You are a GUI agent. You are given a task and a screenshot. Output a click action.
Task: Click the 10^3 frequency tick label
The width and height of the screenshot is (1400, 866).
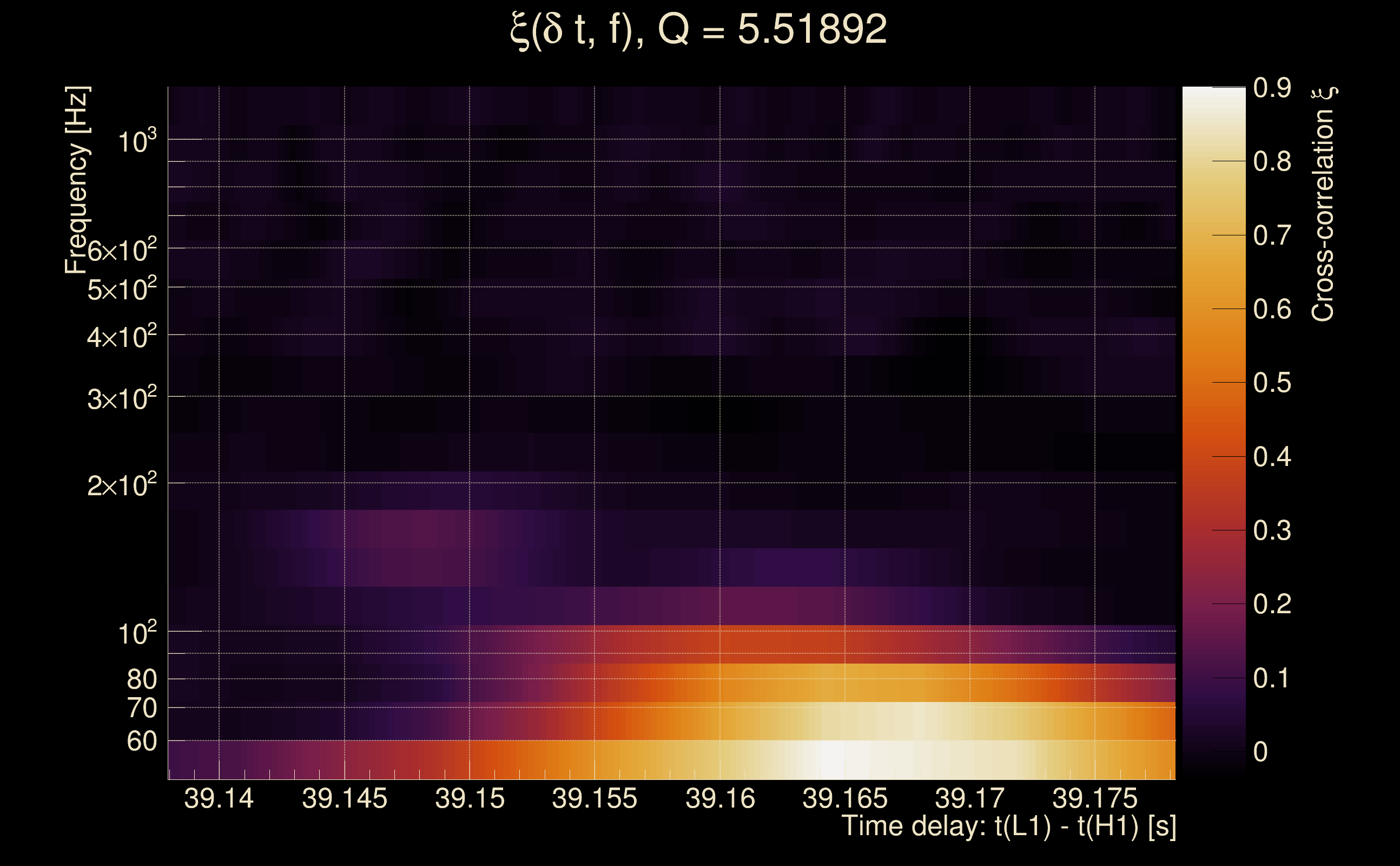137,141
